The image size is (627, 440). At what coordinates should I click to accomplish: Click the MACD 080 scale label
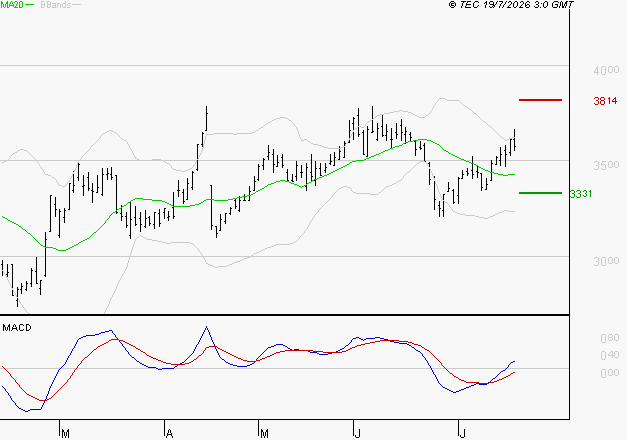pos(610,338)
